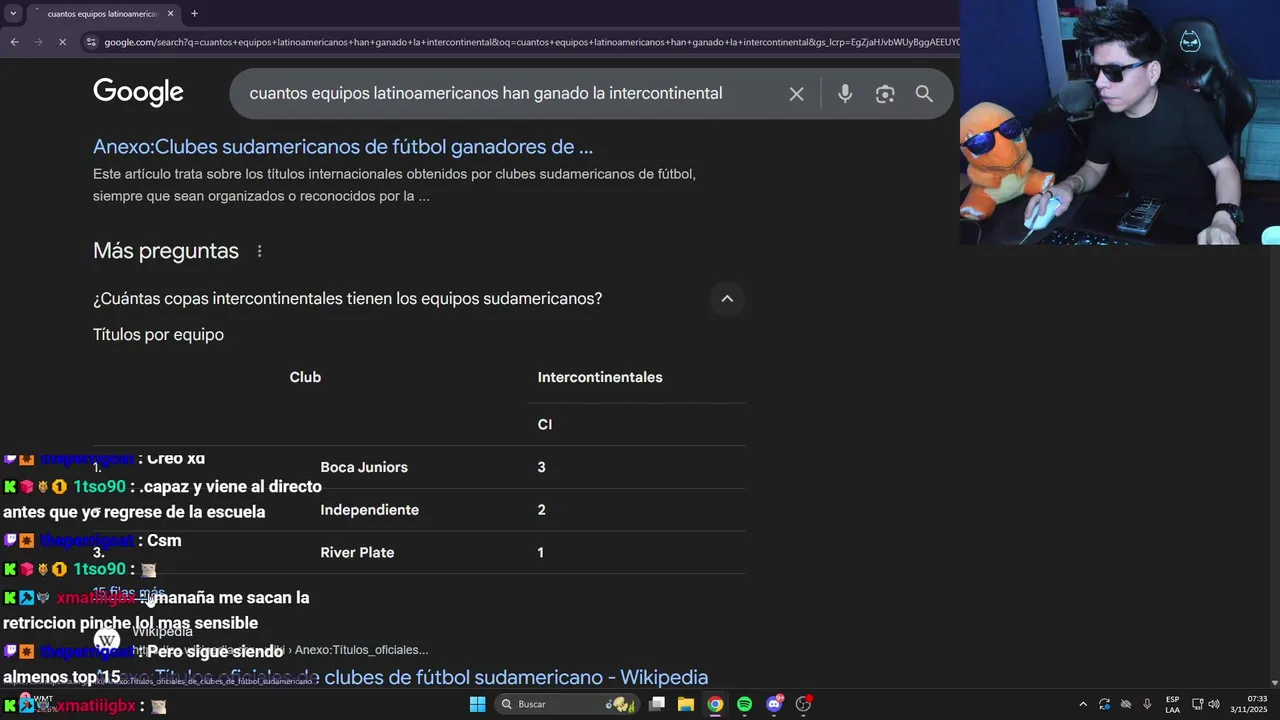Click Independiente's title count '2'
Screen dimensions: 1280x720
(x=541, y=510)
